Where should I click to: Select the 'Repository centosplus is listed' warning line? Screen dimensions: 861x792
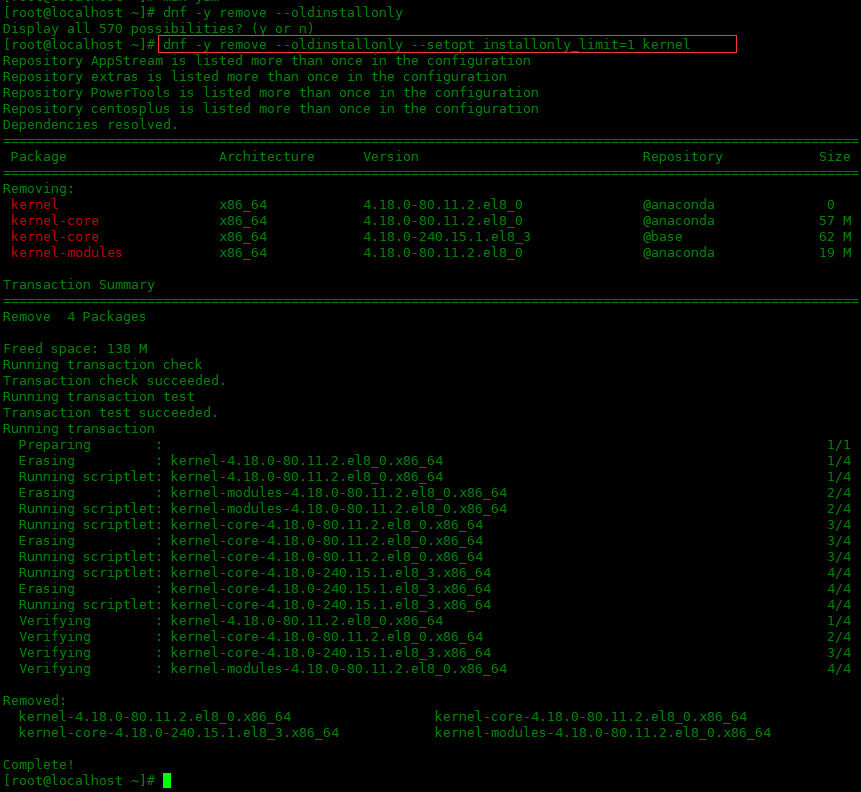tap(271, 108)
